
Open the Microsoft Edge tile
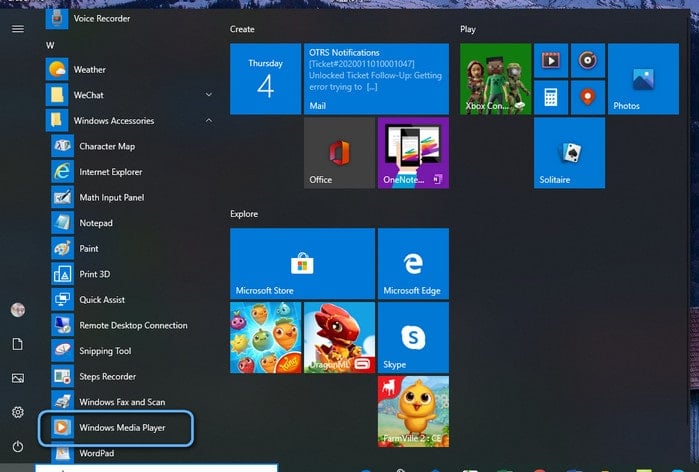pos(413,263)
